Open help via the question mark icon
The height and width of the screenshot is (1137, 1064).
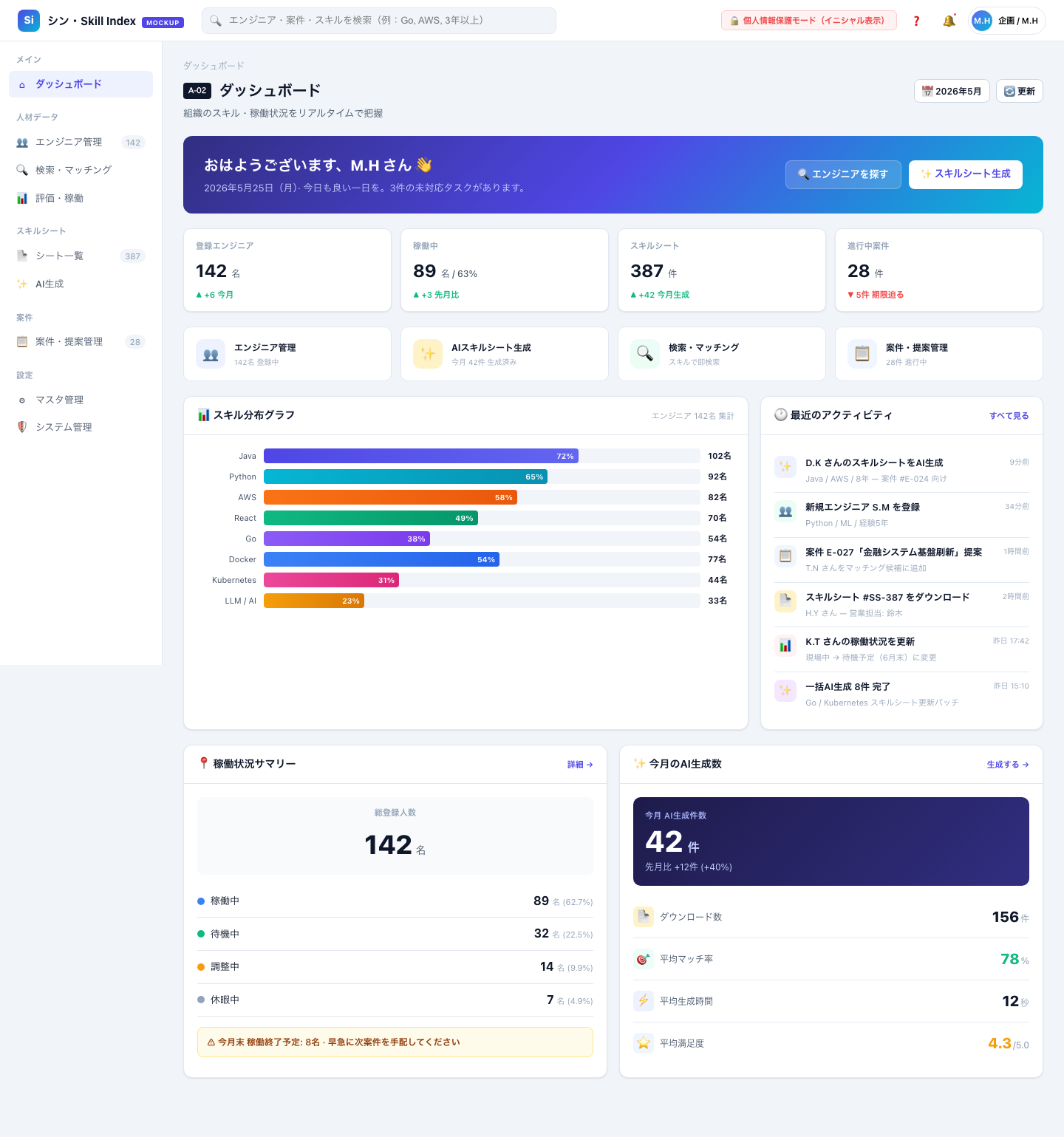pos(916,21)
